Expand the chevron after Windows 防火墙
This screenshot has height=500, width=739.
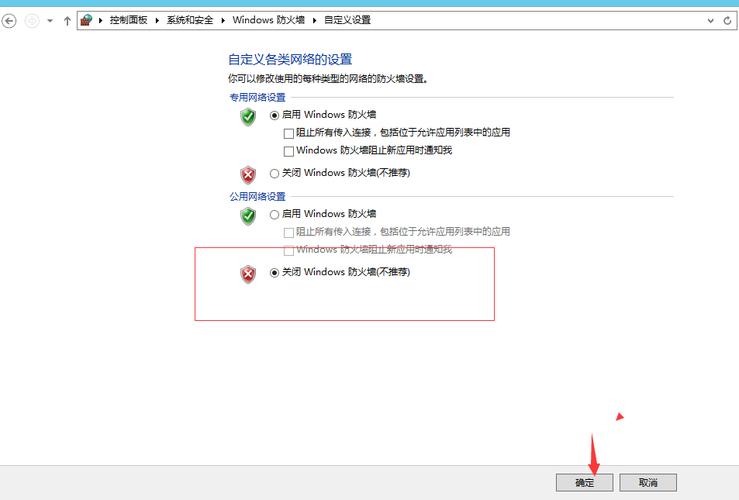(x=314, y=20)
